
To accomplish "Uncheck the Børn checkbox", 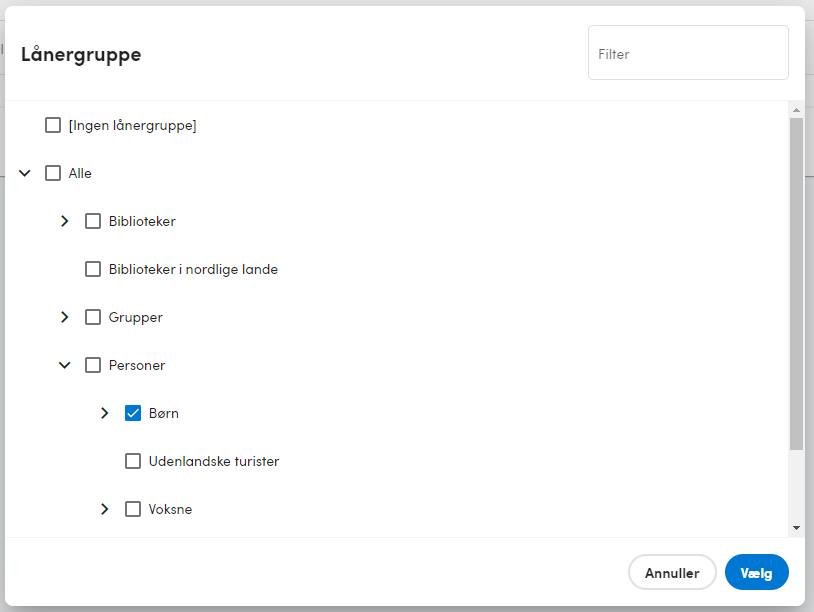I will [133, 413].
